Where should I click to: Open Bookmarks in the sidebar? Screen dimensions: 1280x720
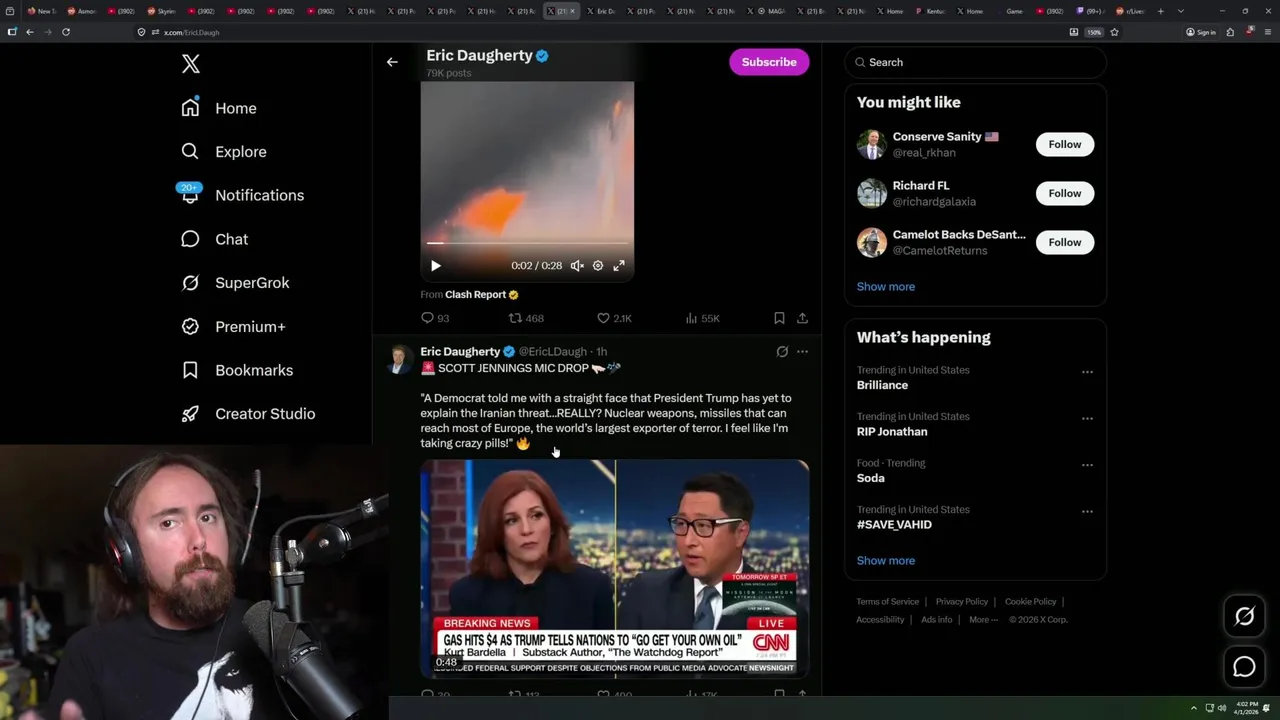tap(237, 370)
